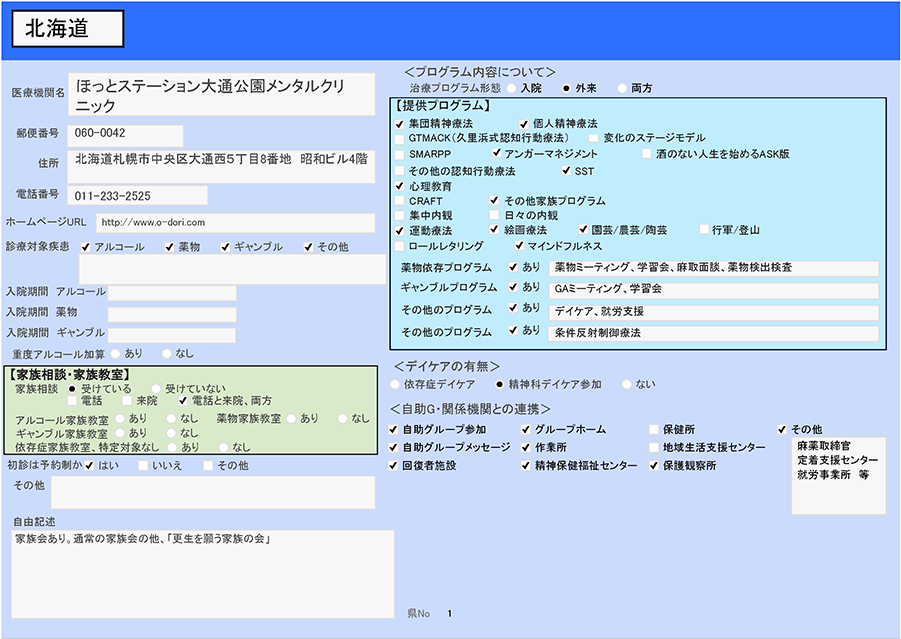Screen dimensions: 901x639
Task: Check the 保健所 cooperation checkbox
Action: [654, 429]
